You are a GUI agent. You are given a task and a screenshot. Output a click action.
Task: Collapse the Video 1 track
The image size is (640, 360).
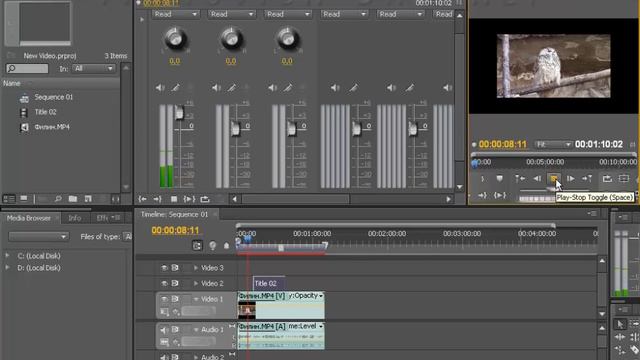(x=196, y=299)
